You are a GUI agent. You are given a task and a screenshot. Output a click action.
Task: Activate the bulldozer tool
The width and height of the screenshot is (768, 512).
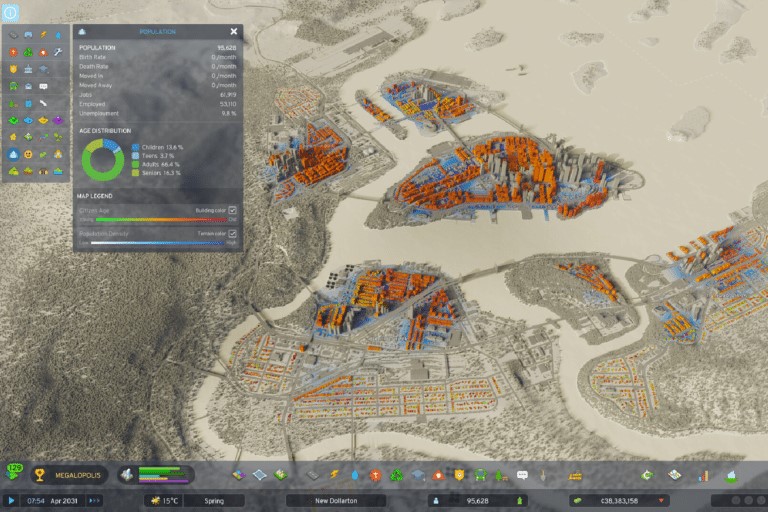pos(575,475)
